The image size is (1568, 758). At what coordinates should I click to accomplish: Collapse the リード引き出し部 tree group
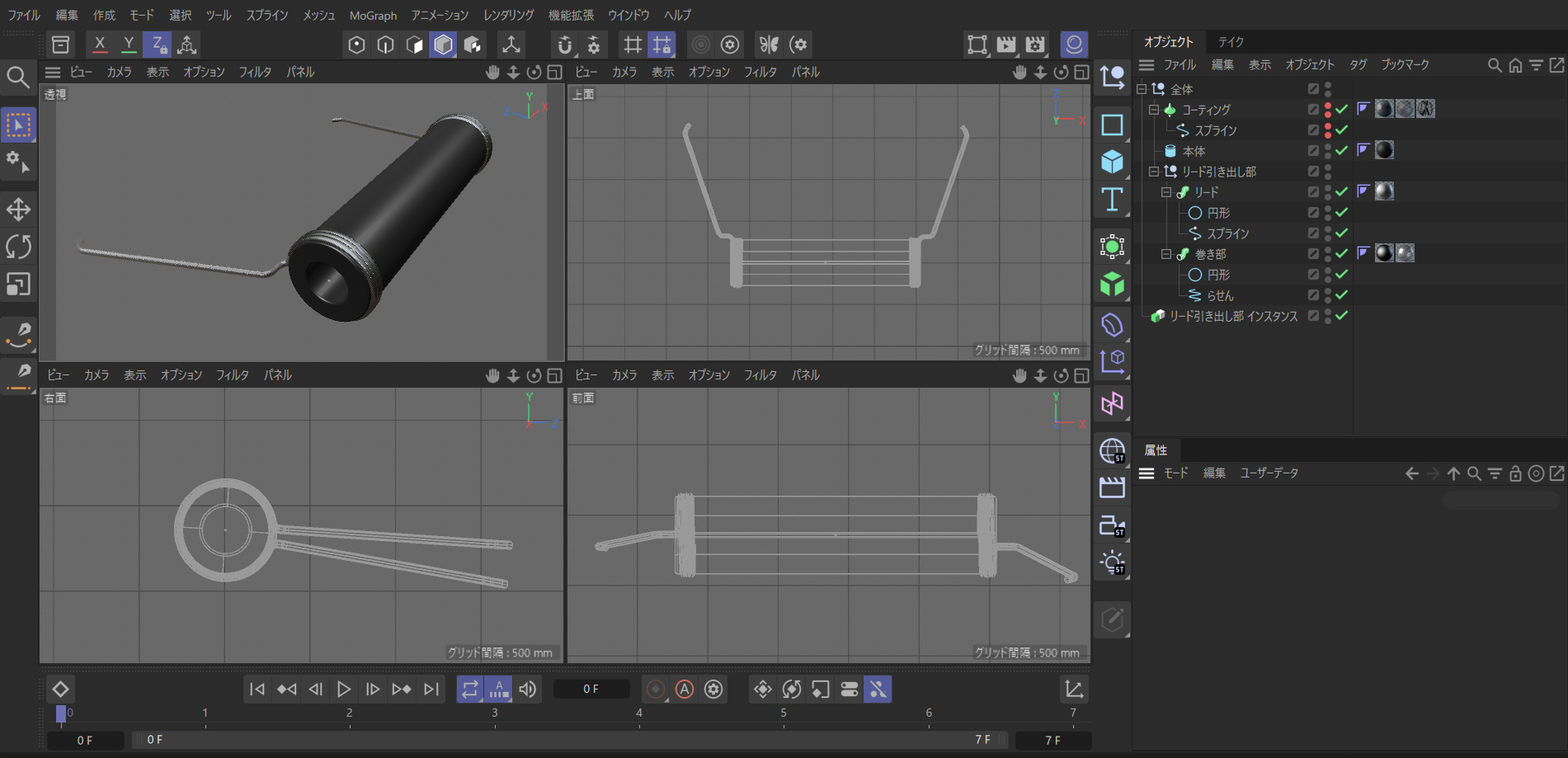click(1154, 172)
